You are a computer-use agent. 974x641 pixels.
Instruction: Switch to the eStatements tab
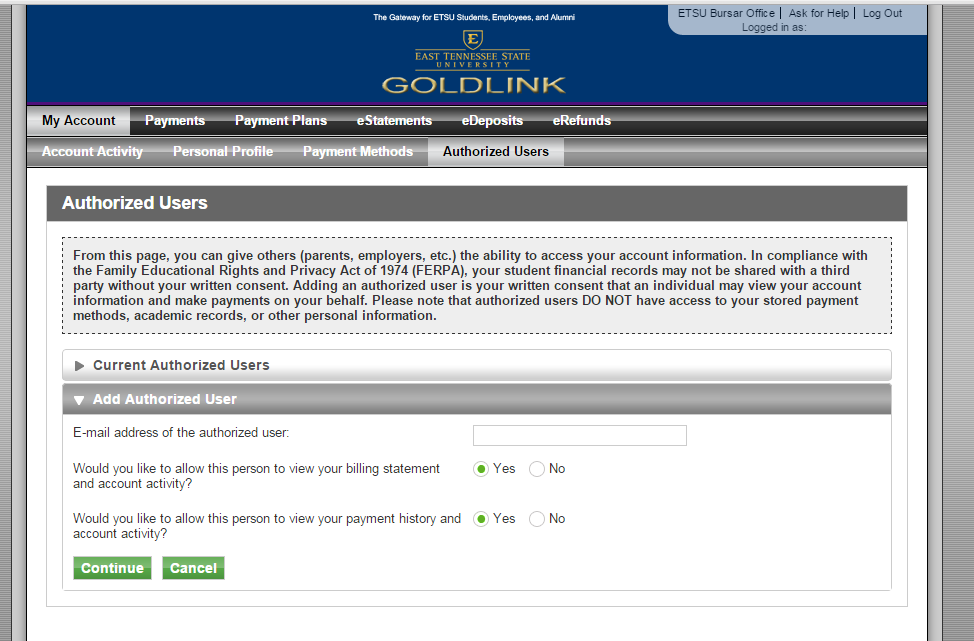click(394, 121)
